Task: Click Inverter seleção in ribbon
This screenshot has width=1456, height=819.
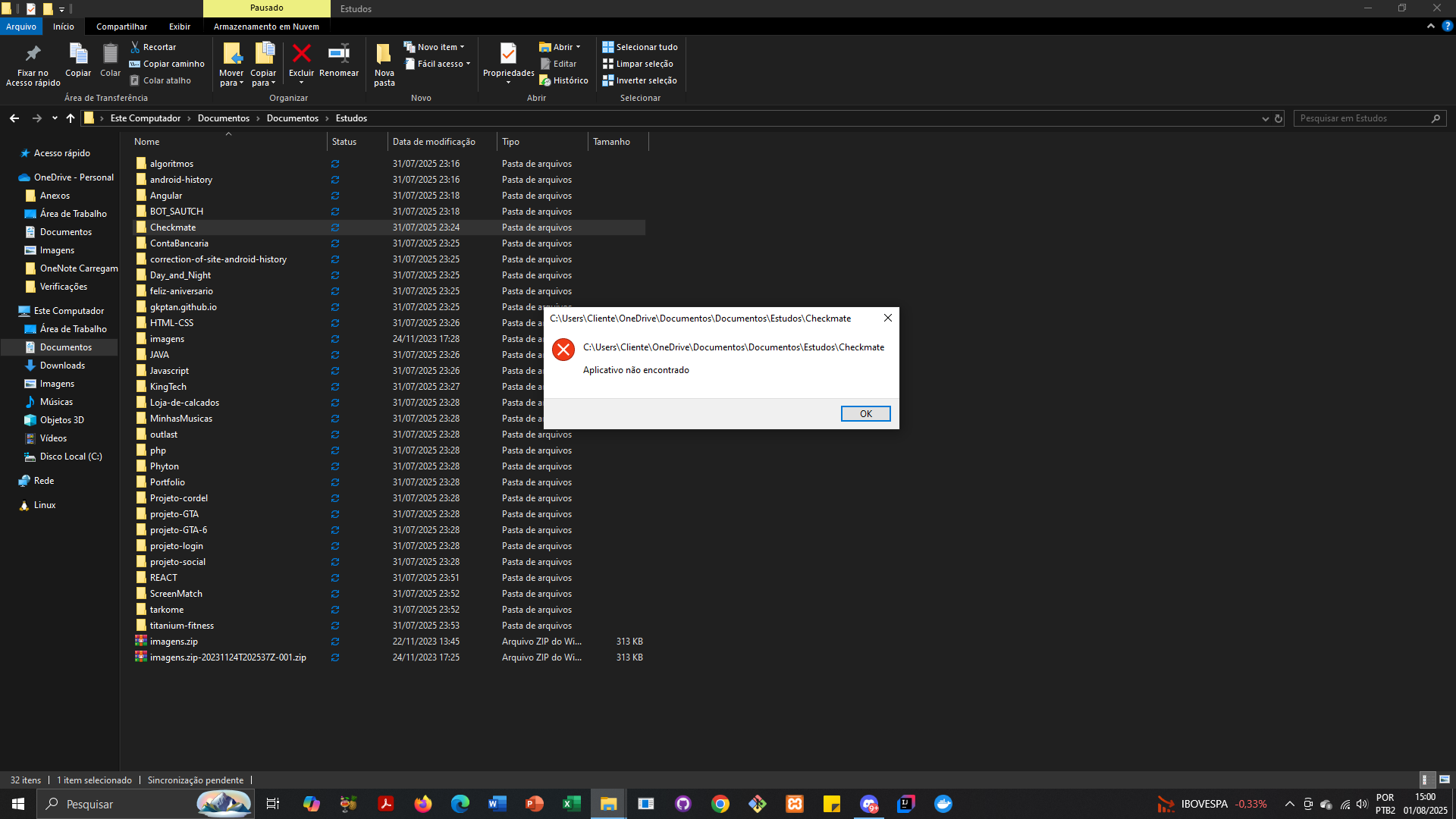Action: coord(639,80)
